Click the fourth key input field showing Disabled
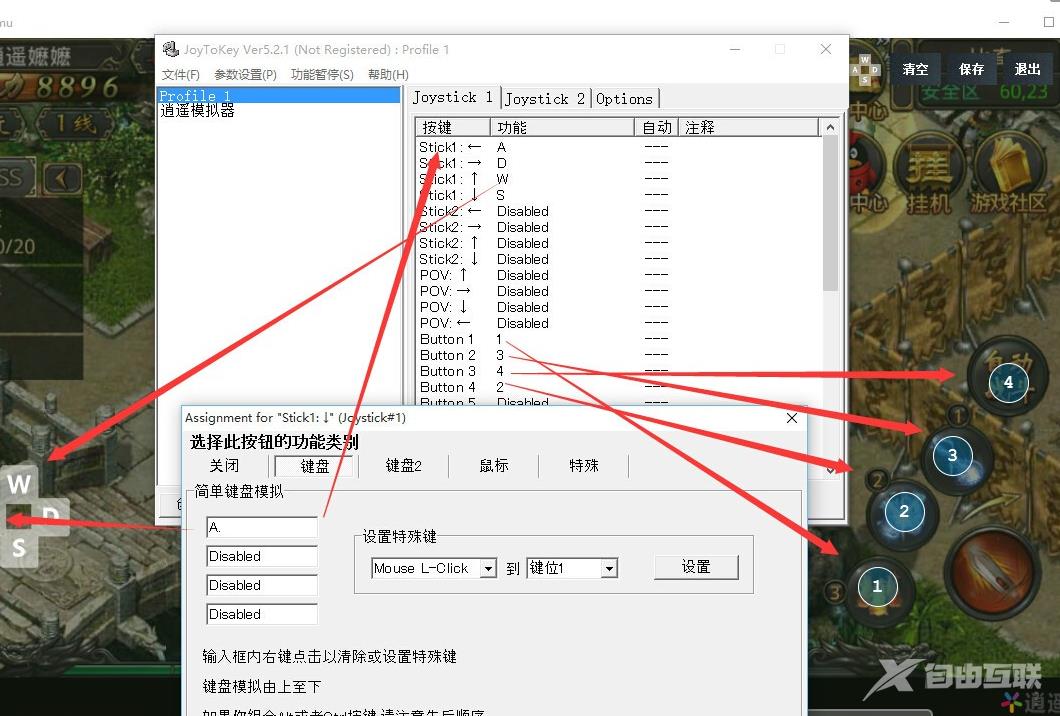 click(x=262, y=615)
